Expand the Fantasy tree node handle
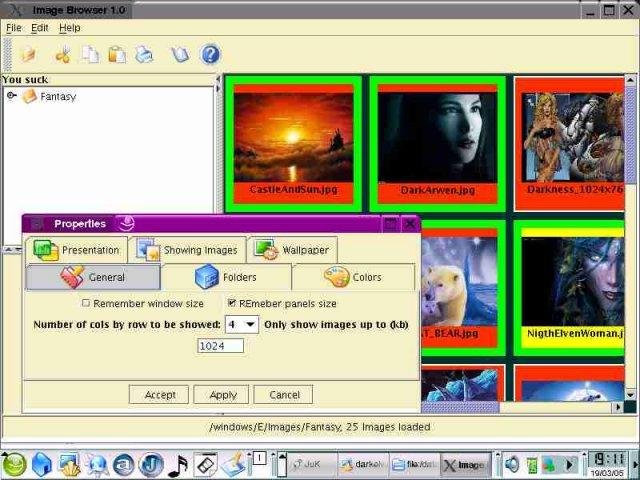The image size is (640, 480). click(x=11, y=96)
